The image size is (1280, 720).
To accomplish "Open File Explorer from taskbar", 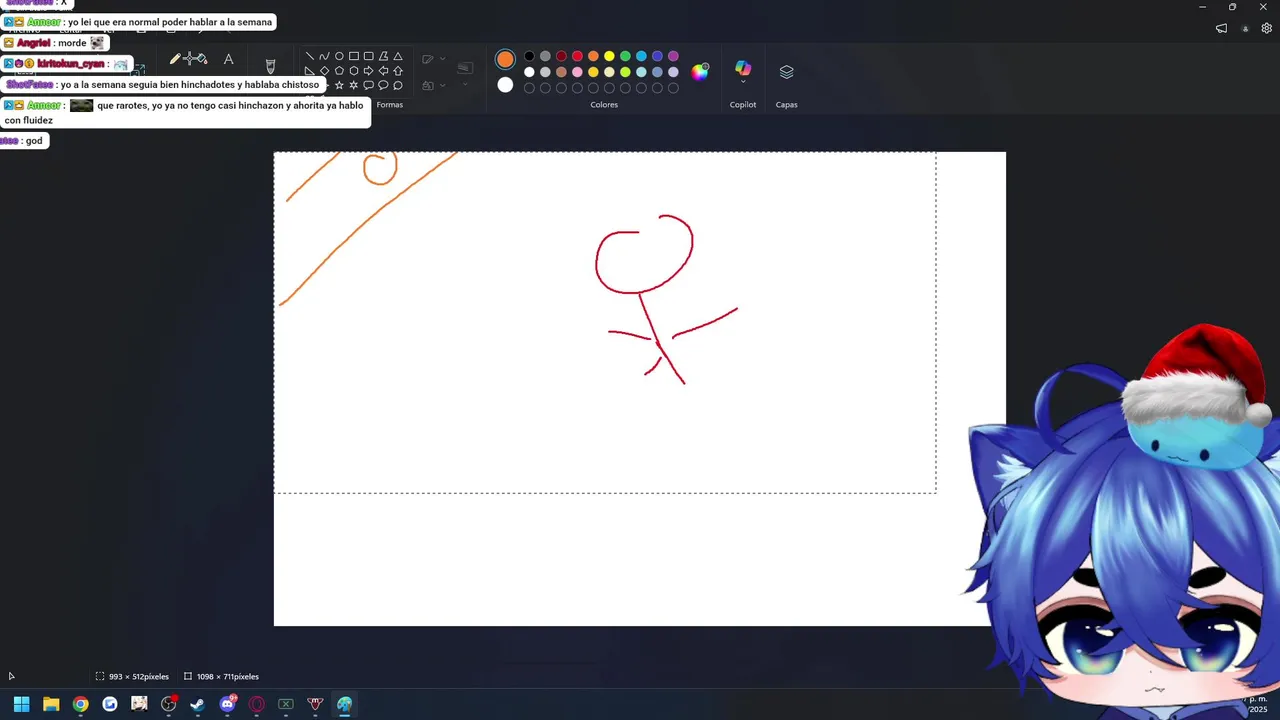I will tap(51, 704).
